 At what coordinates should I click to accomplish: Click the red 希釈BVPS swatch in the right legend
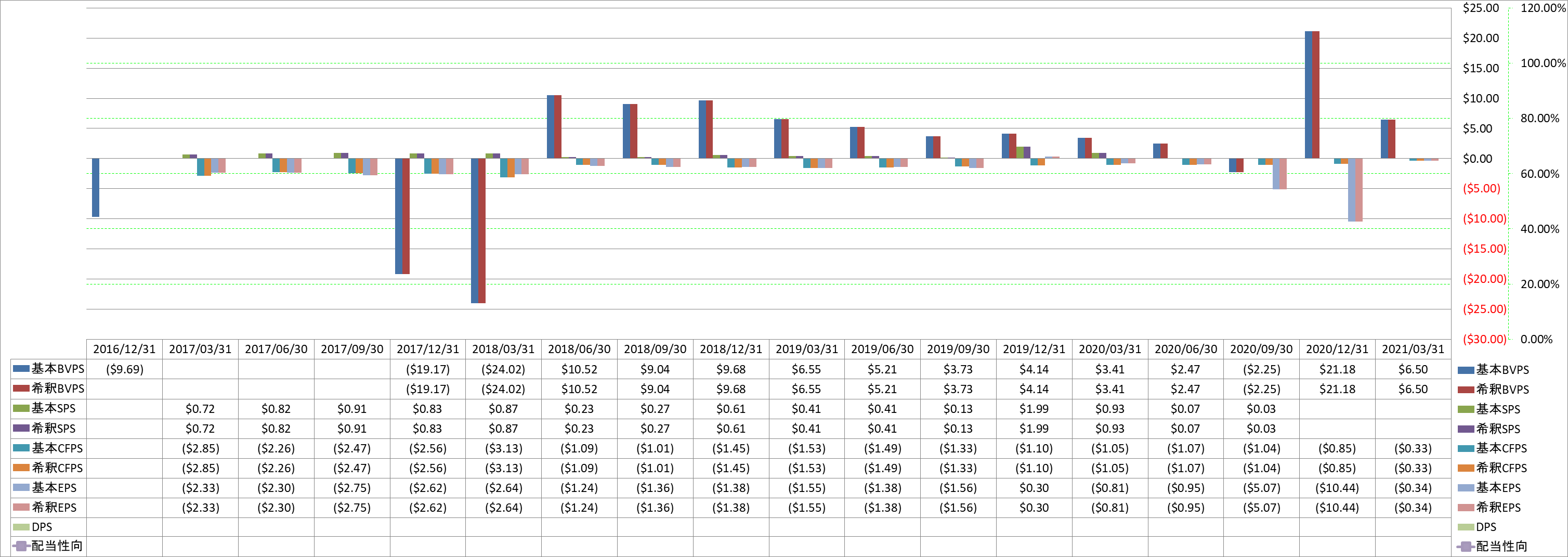(x=1466, y=389)
